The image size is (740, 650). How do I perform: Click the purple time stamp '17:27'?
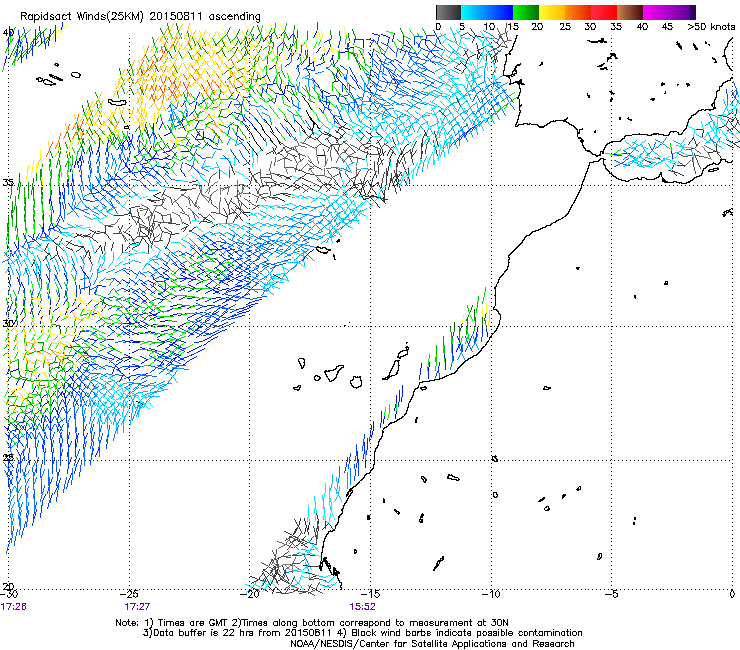click(x=137, y=607)
